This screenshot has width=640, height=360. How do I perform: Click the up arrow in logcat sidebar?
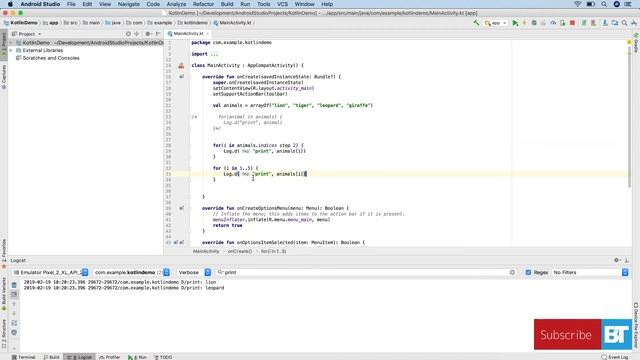coord(14,304)
